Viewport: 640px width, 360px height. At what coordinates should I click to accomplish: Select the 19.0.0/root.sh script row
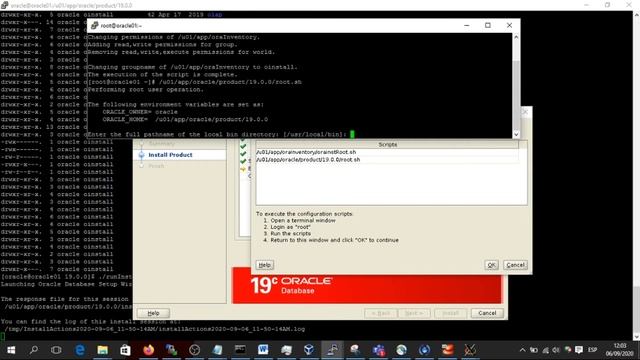(x=387, y=160)
